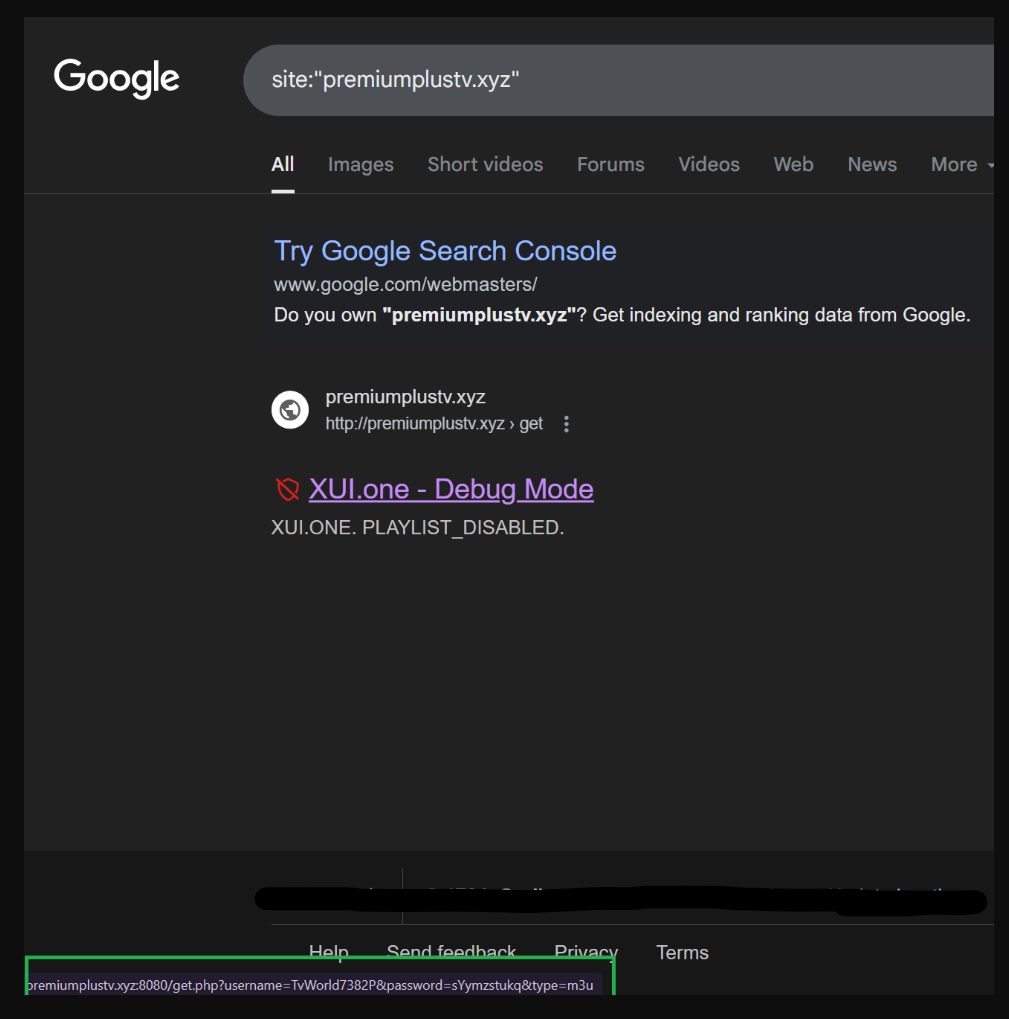Viewport: 1009px width, 1019px height.
Task: Click the Search Console description text
Action: coord(622,315)
